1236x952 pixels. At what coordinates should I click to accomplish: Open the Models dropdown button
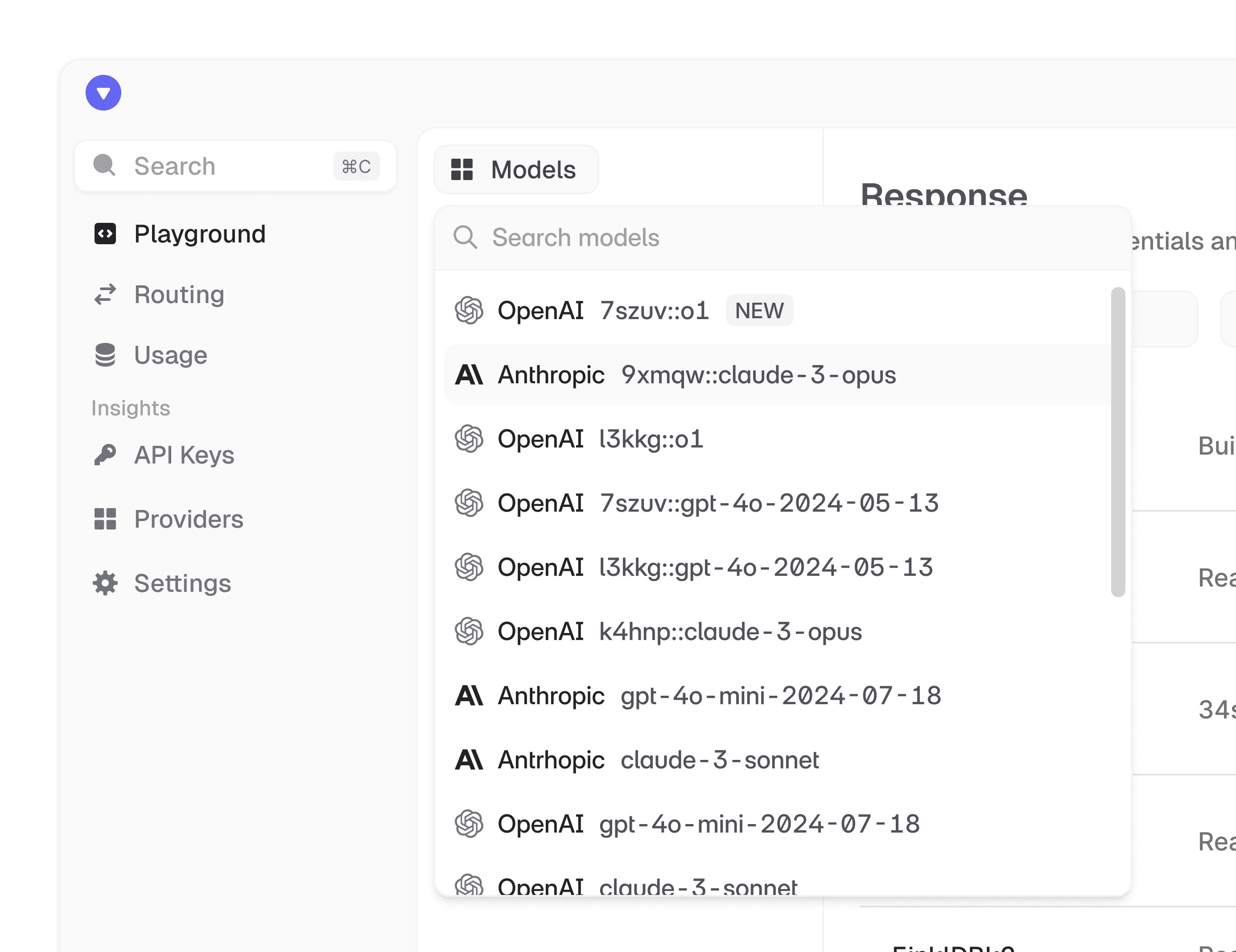(x=515, y=170)
